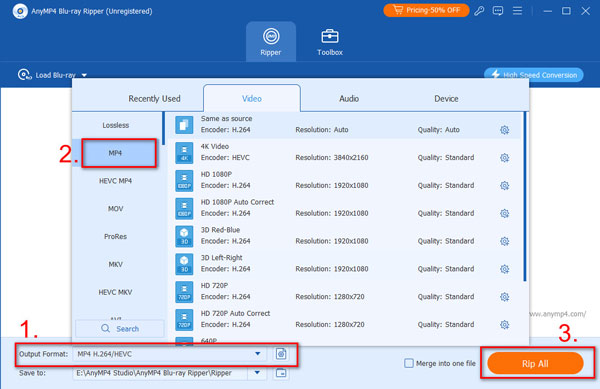Viewport: 600px width, 389px height.
Task: Click the Rip All button
Action: pyautogui.click(x=535, y=363)
